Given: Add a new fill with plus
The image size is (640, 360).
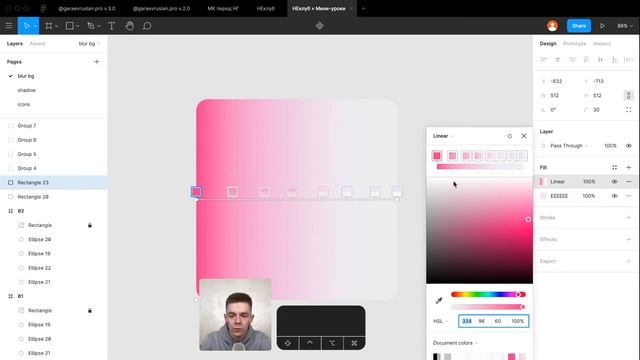Looking at the screenshot, I should click(629, 167).
